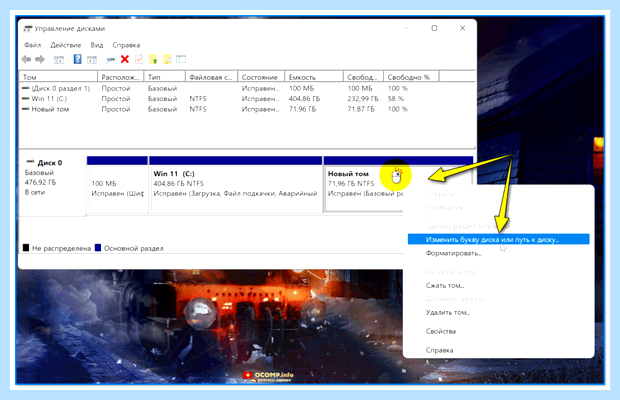Sort by the Тип column header
Viewport: 620px width, 400px height.
click(165, 77)
